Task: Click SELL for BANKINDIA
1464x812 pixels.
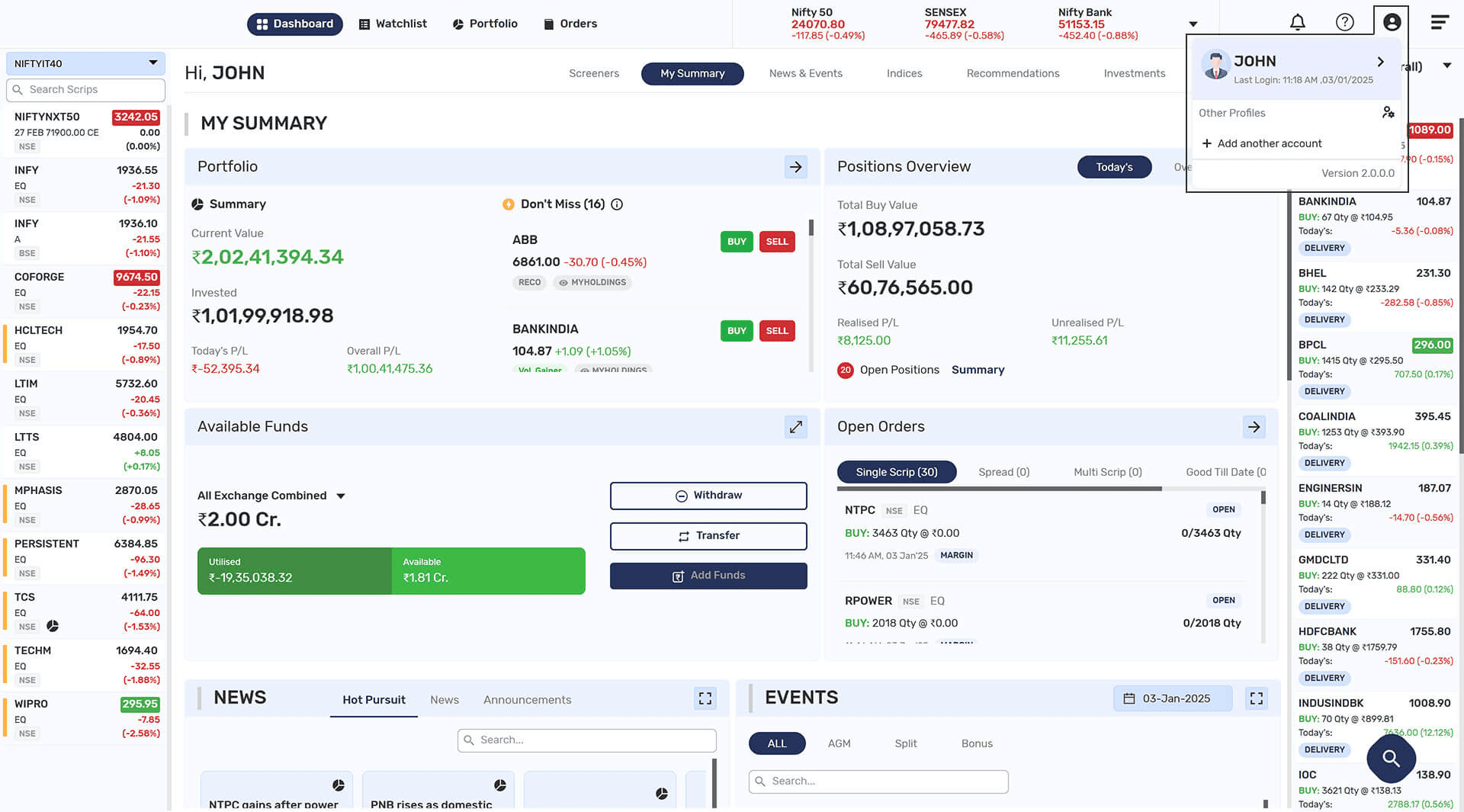Action: (x=777, y=331)
